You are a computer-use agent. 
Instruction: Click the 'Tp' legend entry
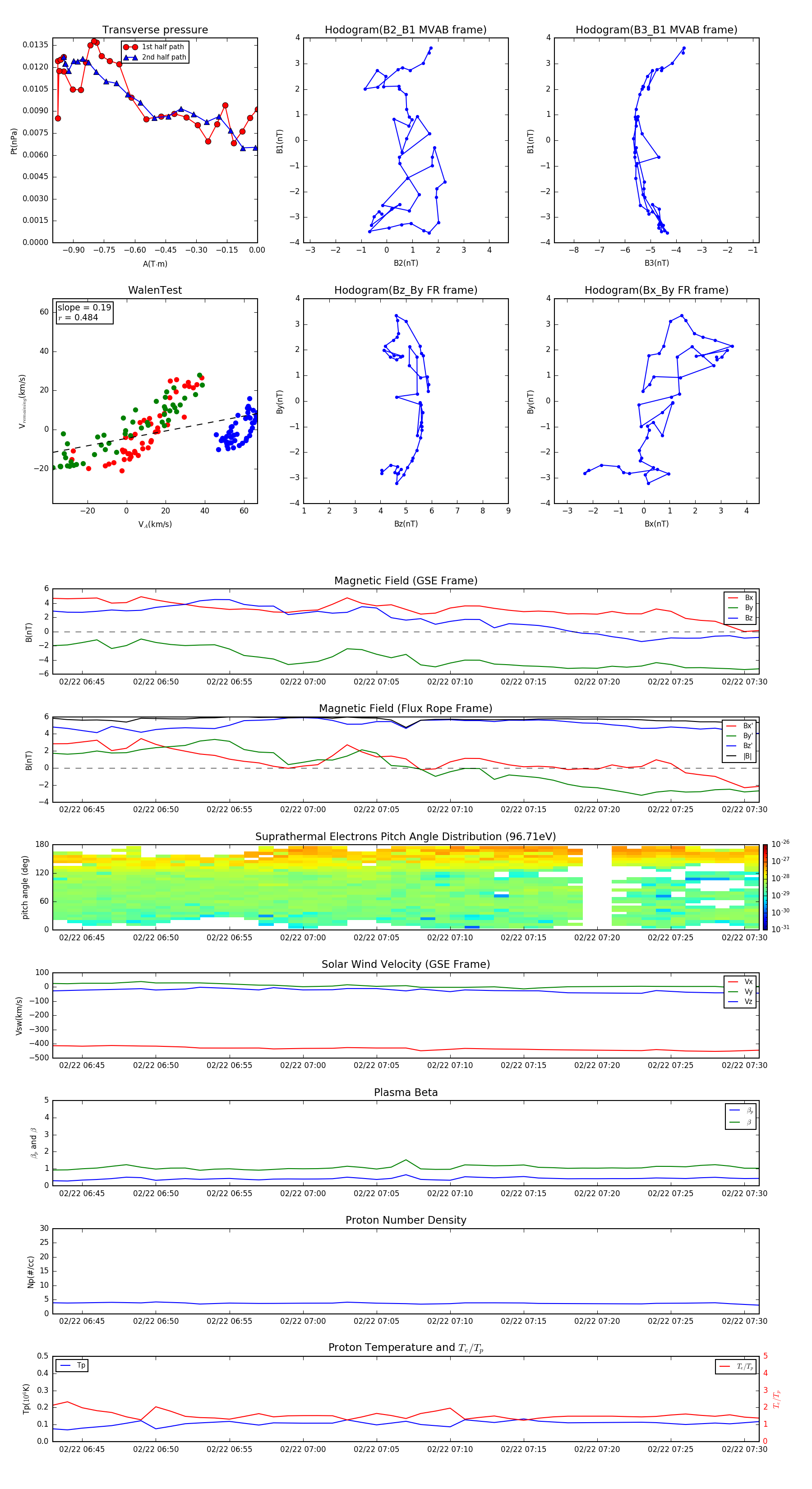72,1365
